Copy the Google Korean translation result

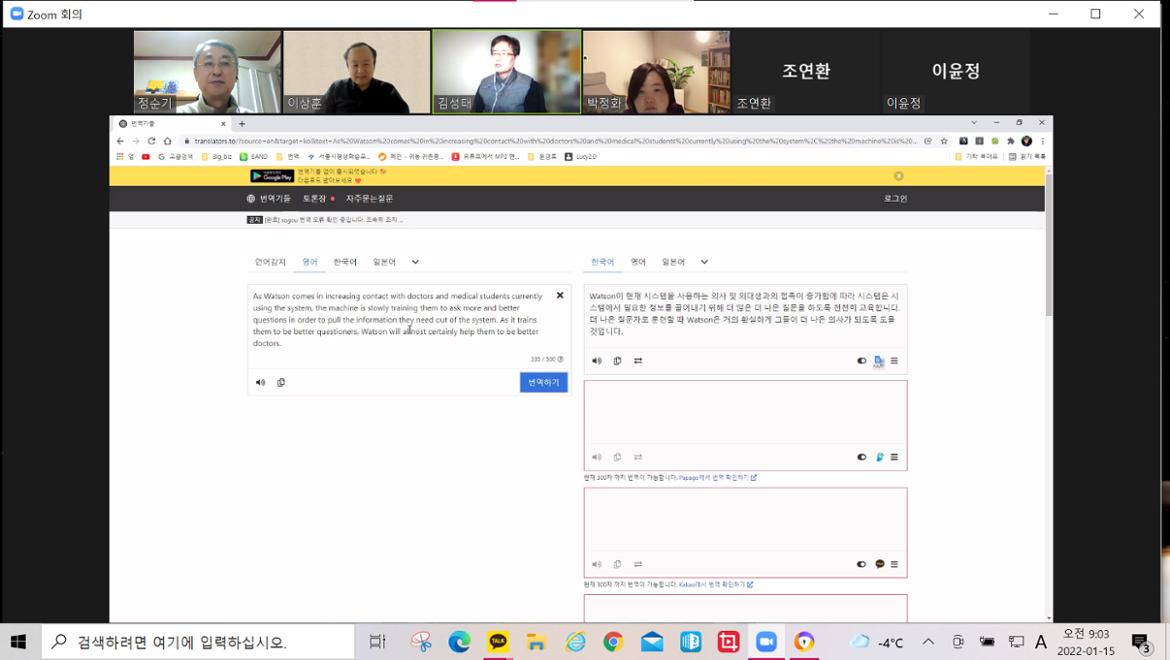pyautogui.click(x=617, y=361)
